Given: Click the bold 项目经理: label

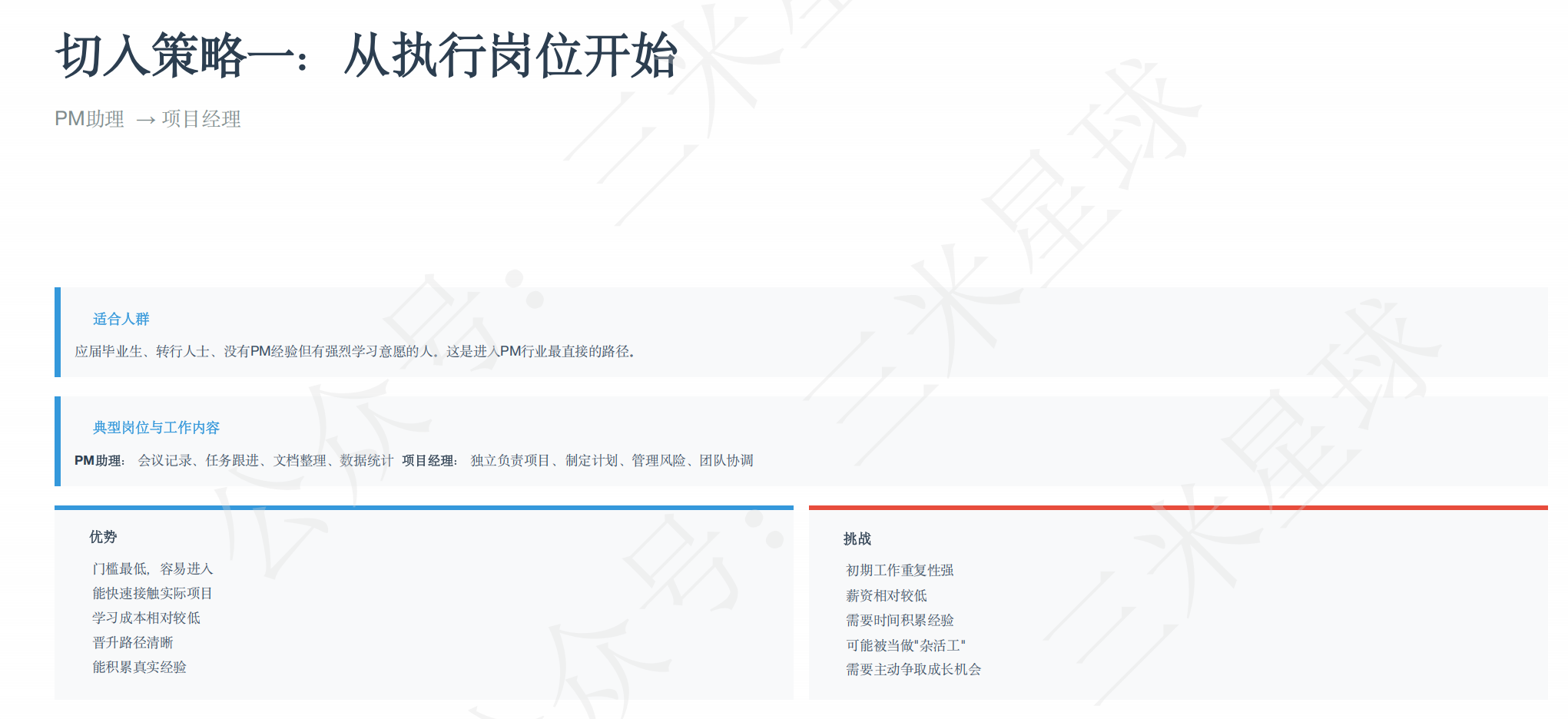Looking at the screenshot, I should (429, 461).
